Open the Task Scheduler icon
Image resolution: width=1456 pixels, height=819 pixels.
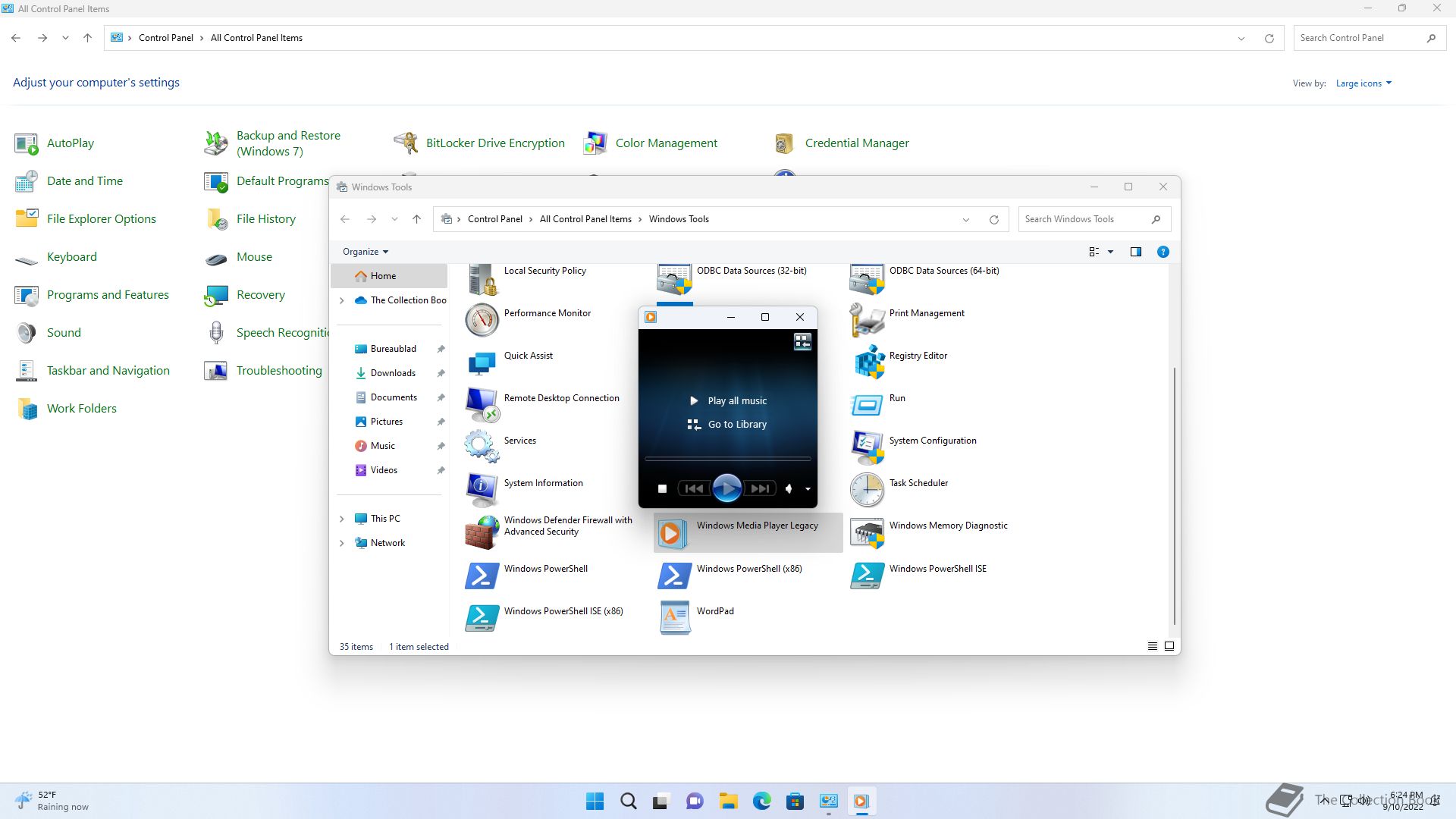(868, 489)
